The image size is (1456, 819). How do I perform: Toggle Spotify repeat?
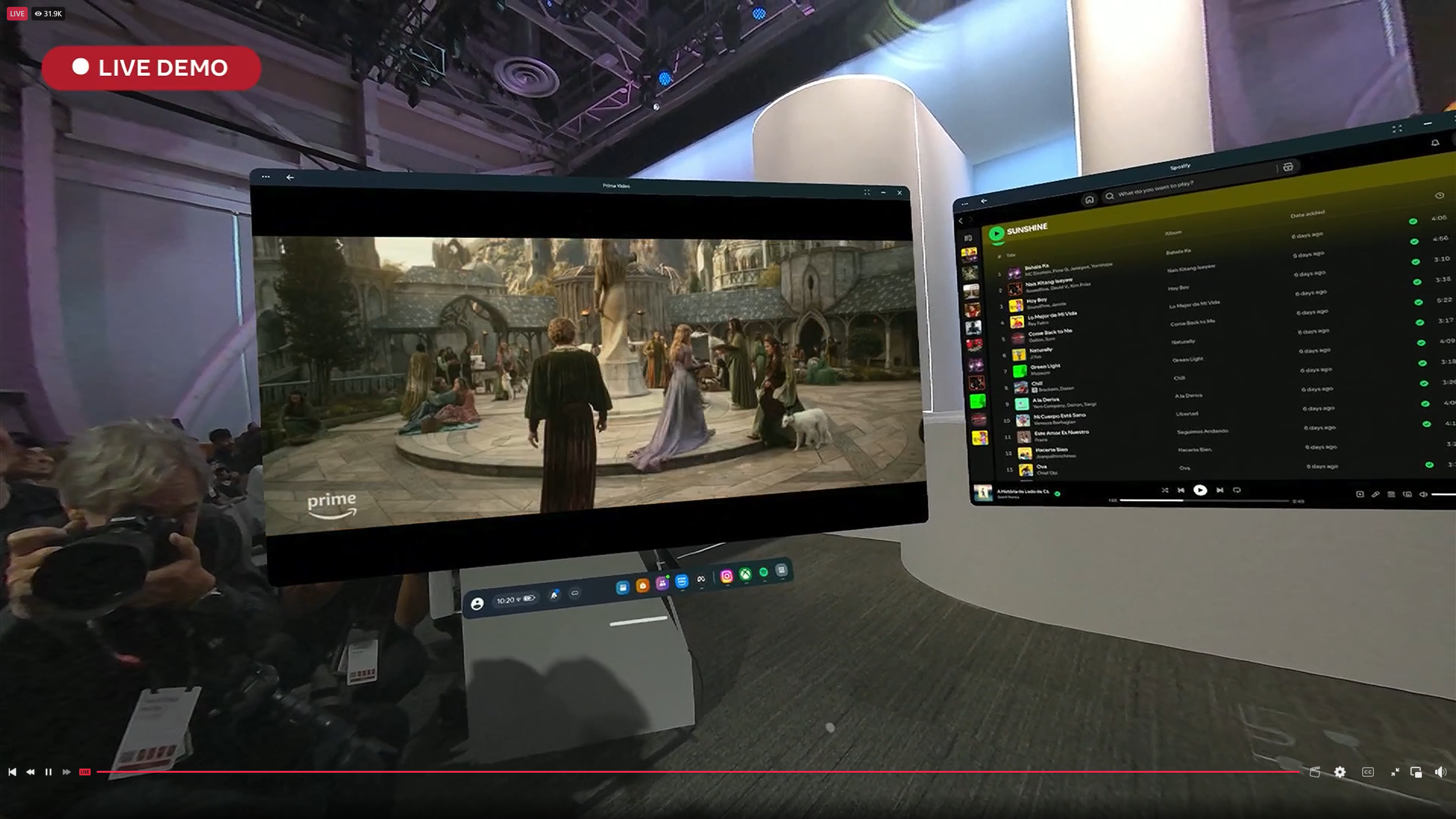[1237, 490]
